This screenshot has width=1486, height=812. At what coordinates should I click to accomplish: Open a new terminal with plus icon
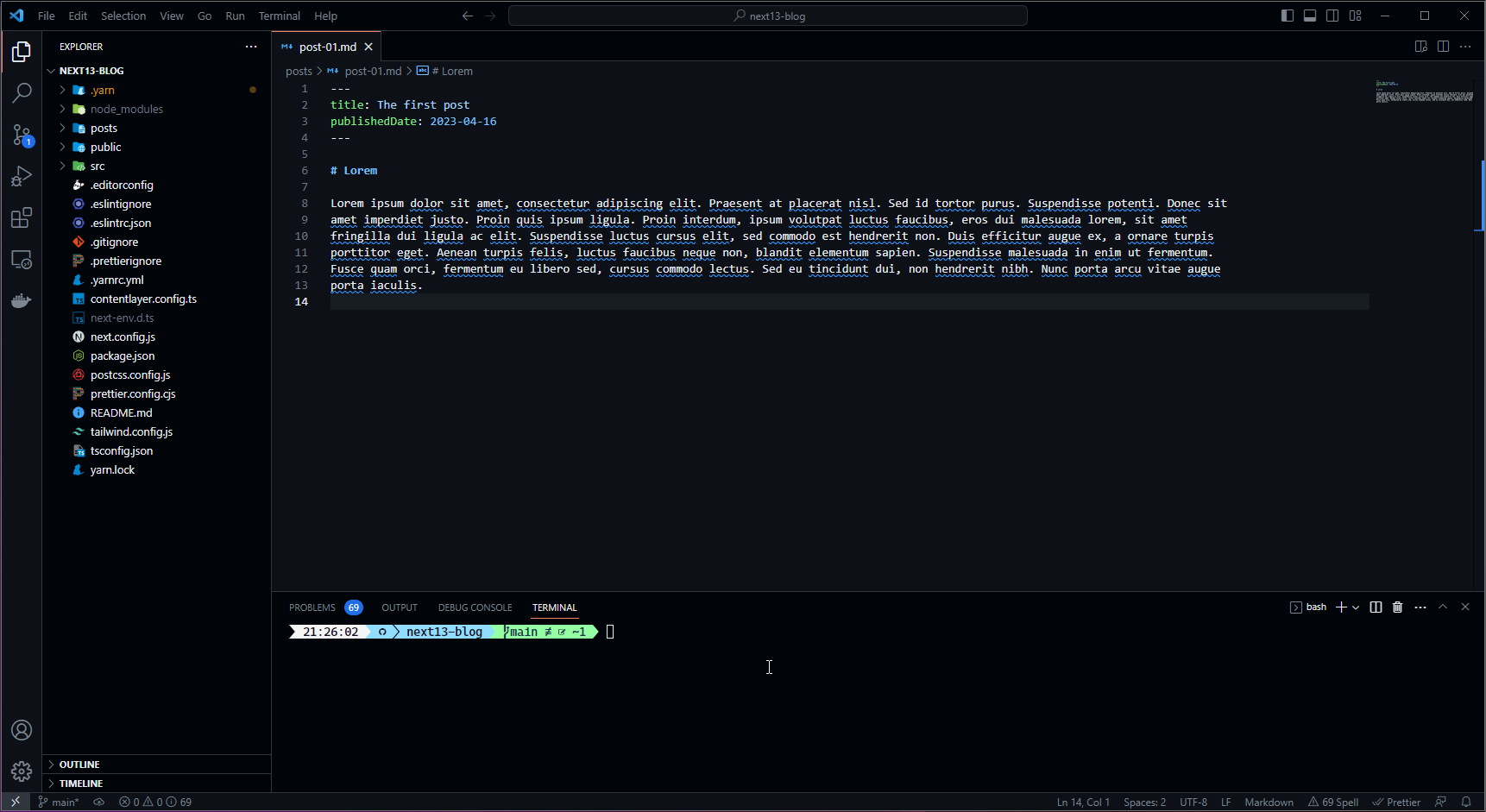click(1342, 607)
